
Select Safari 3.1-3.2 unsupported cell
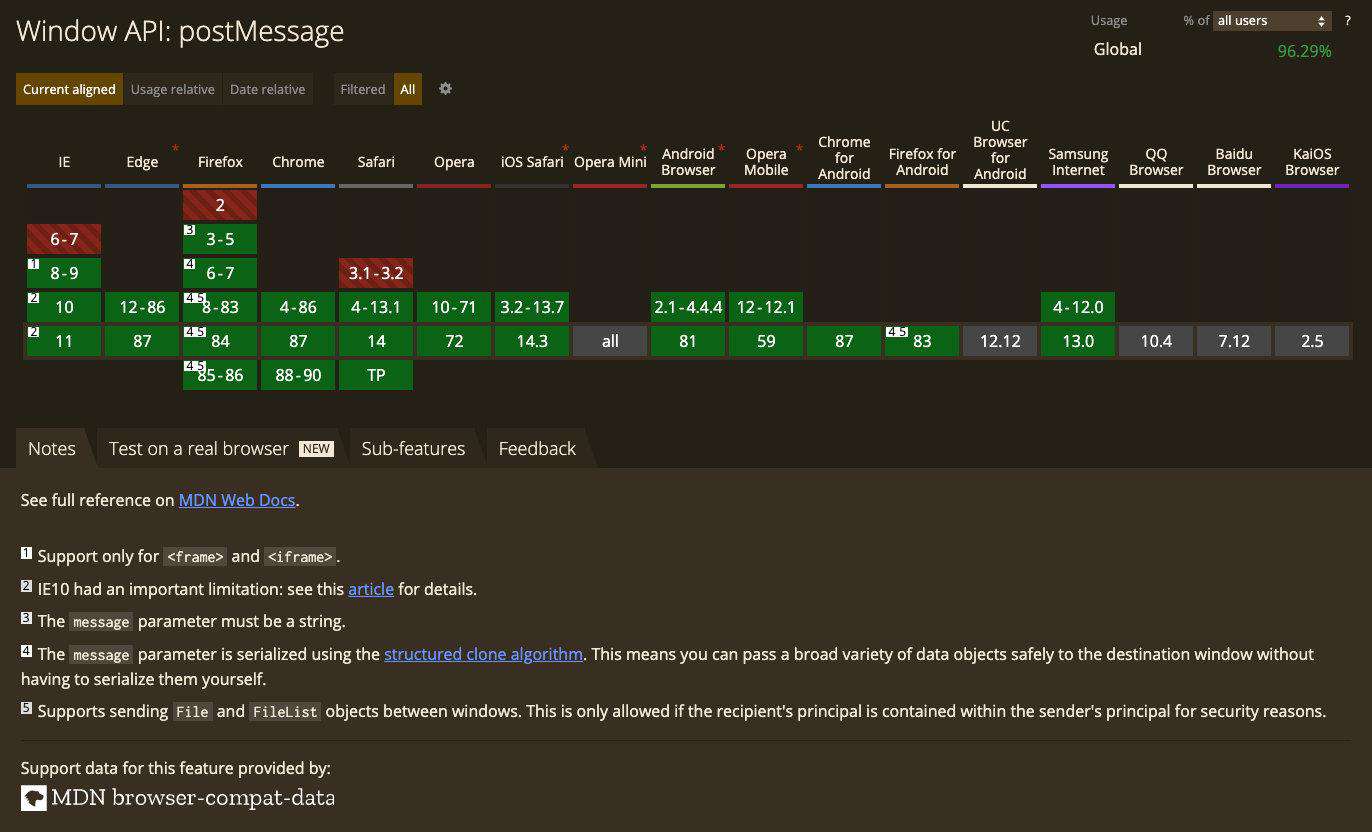[x=376, y=273]
